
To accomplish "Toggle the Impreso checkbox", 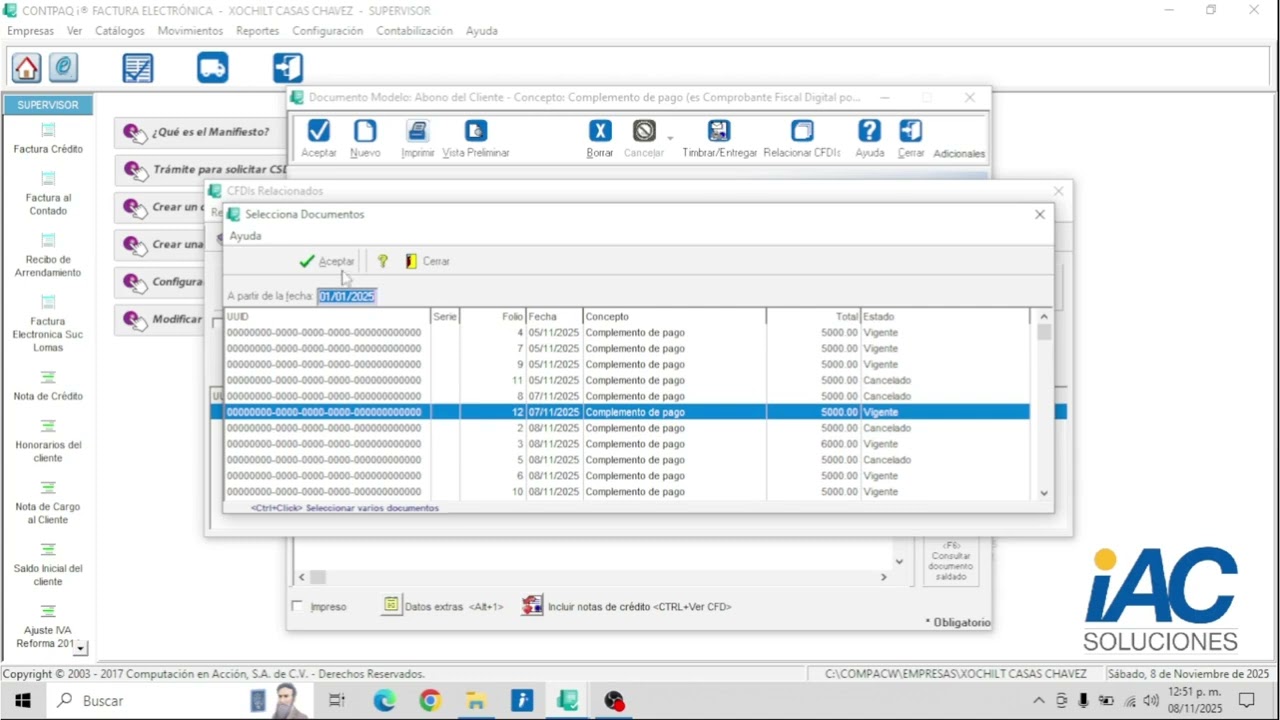I will point(297,606).
